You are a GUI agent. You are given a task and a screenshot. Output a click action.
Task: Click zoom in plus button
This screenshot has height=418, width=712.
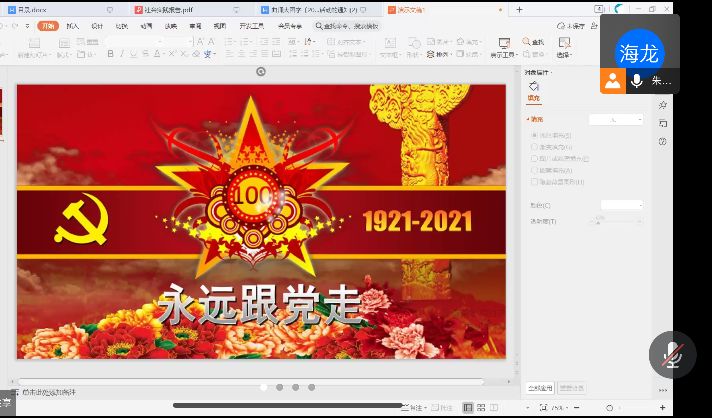tap(663, 408)
